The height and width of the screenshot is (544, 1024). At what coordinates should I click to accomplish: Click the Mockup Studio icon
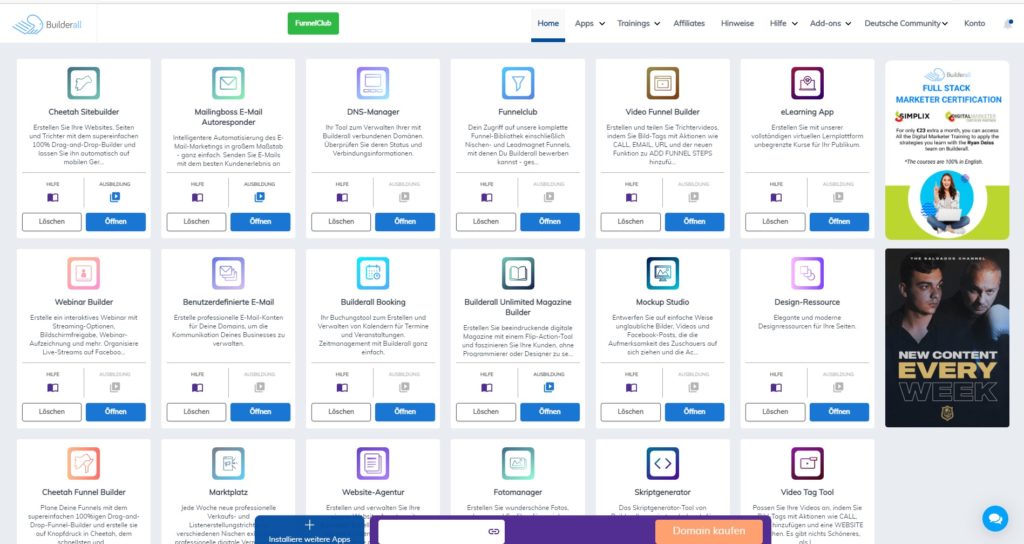point(663,273)
